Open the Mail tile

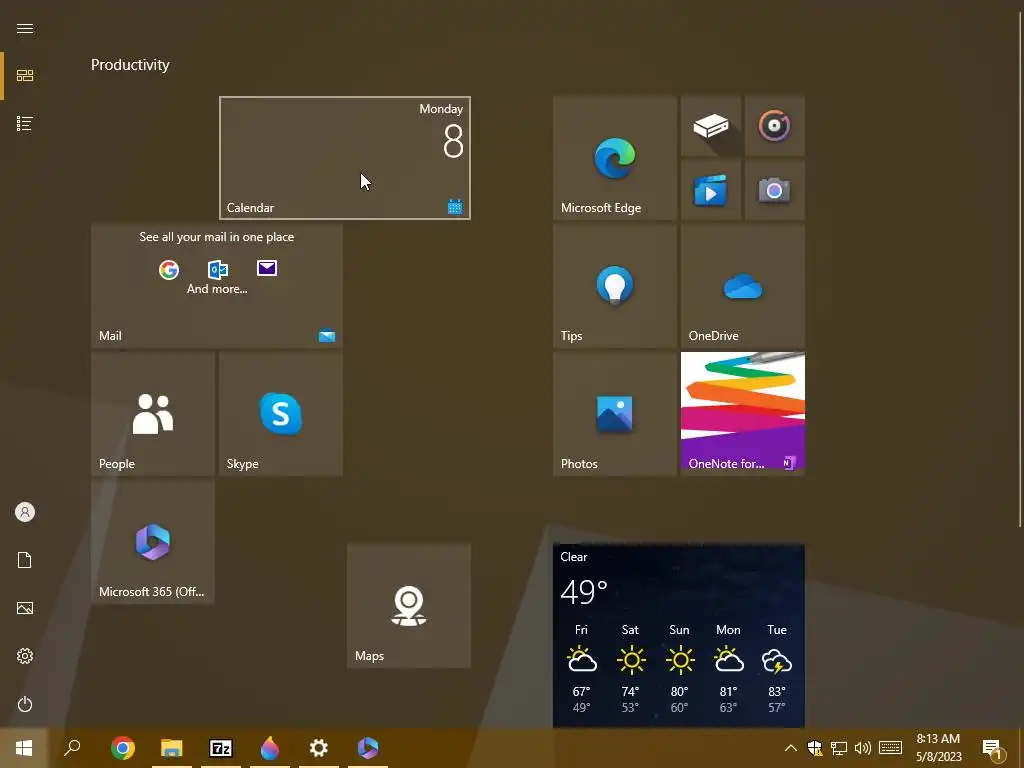[x=217, y=285]
